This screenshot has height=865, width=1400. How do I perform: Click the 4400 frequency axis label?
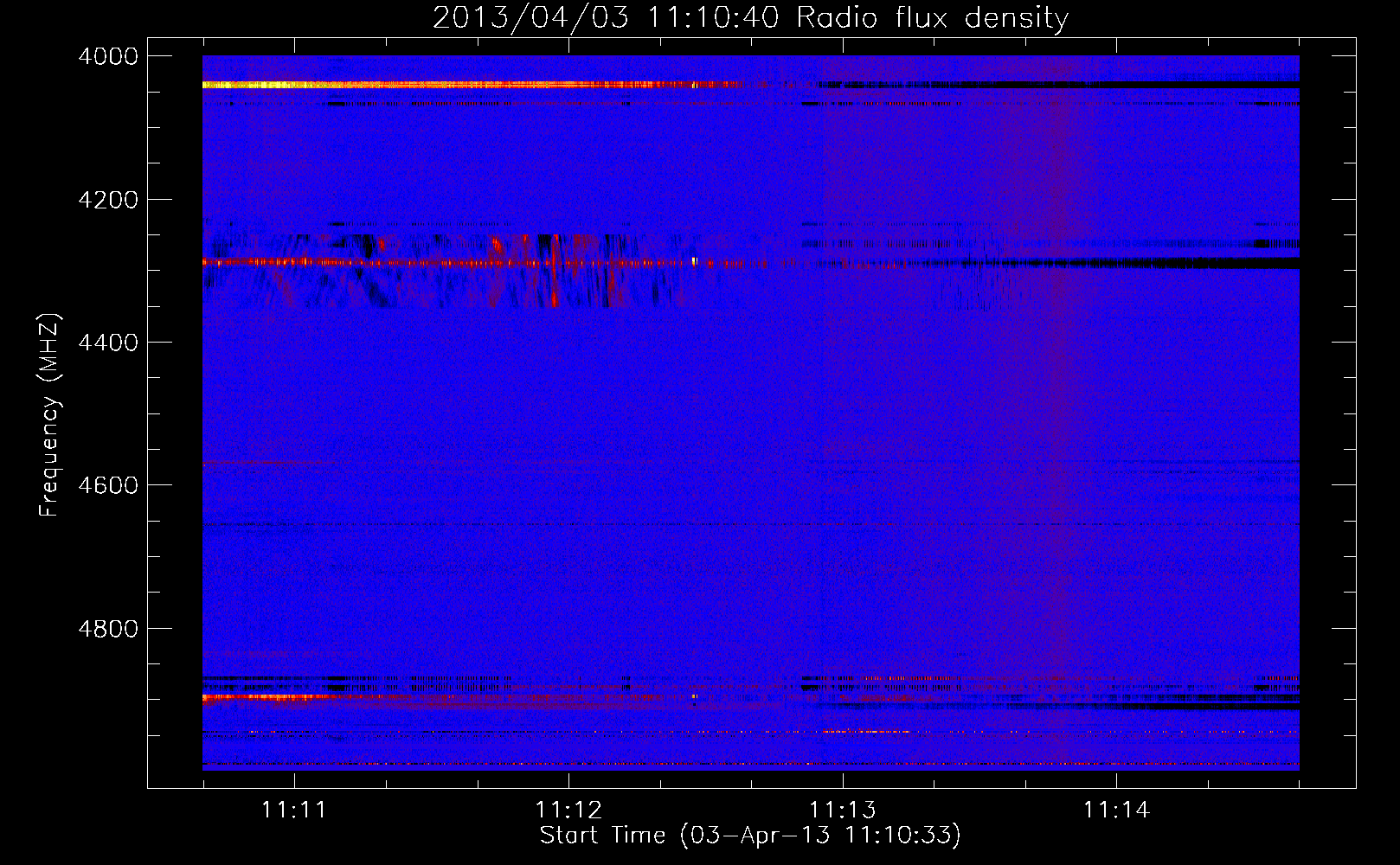click(108, 343)
